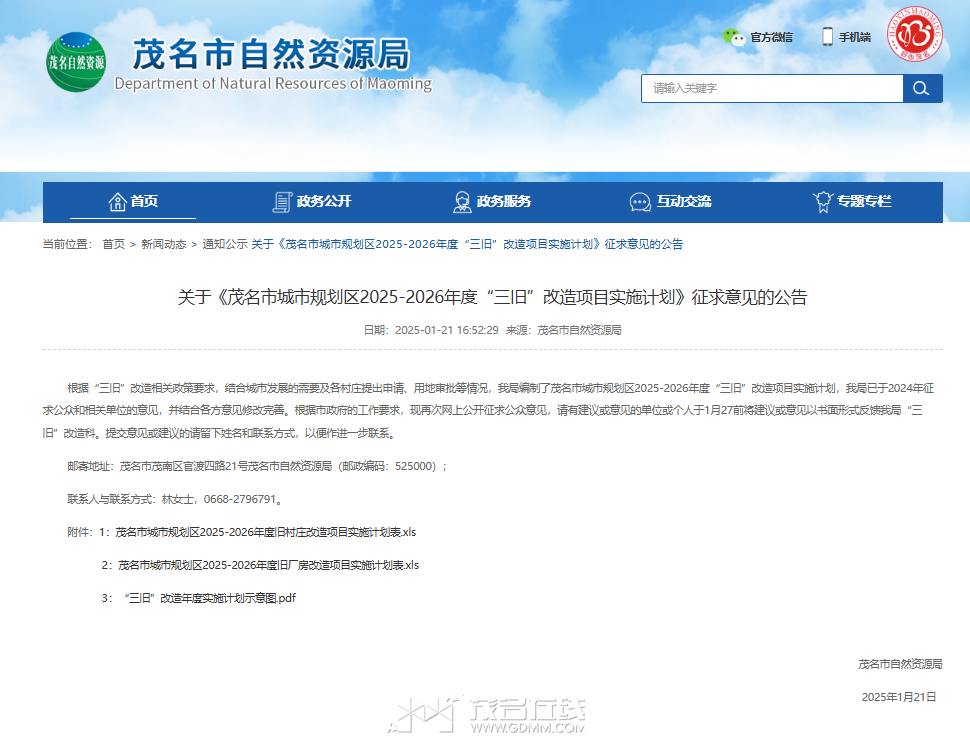Download the 旧厂房改造项目实施计划表.xls attachment
This screenshot has height=738, width=970.
tap(268, 565)
